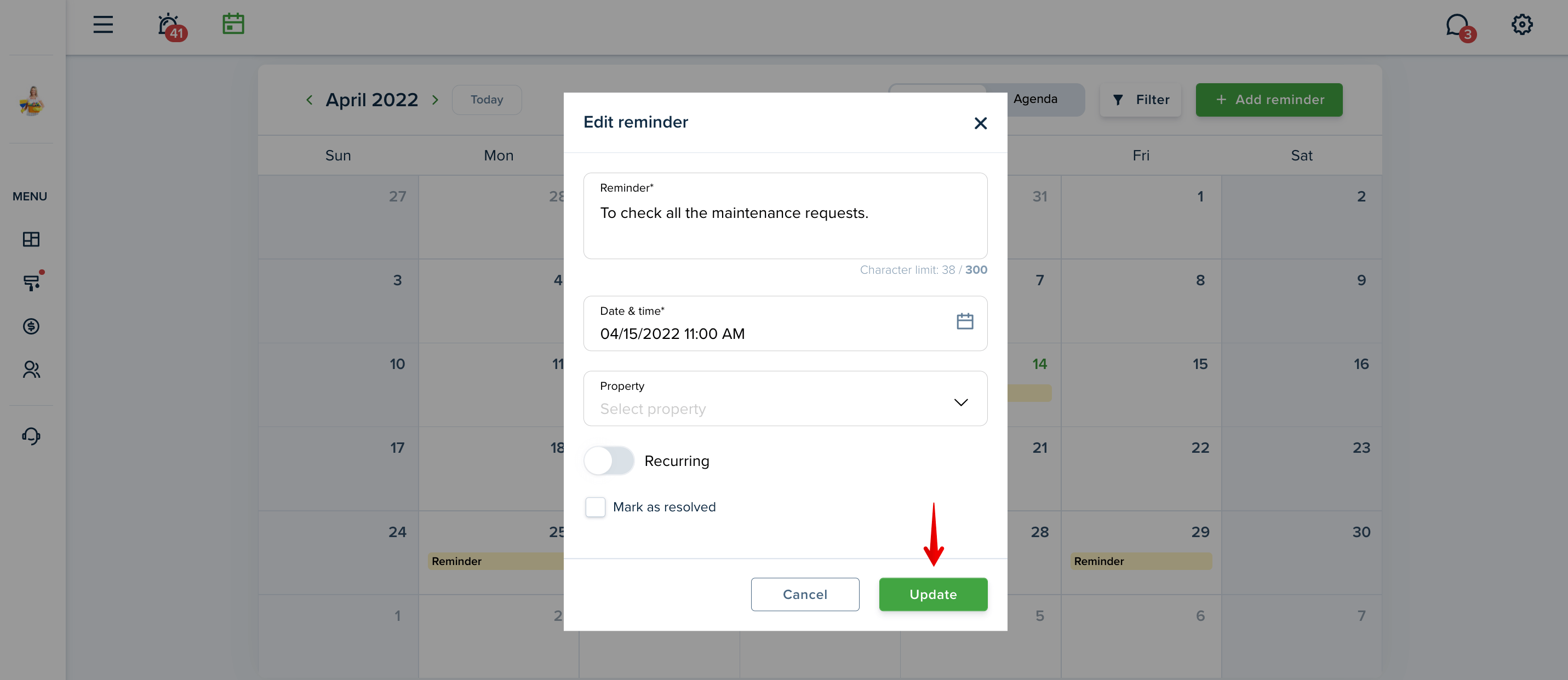Image resolution: width=1568 pixels, height=680 pixels.
Task: Open the maintenance paint roller icon
Action: click(x=32, y=281)
